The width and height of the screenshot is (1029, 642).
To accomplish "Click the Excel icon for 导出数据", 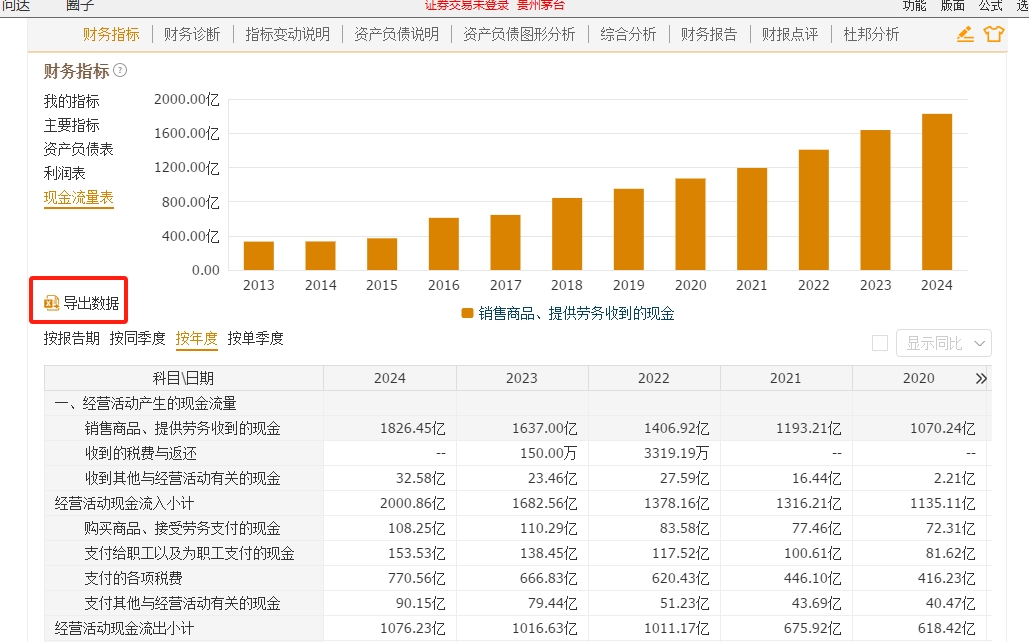I will [x=51, y=303].
